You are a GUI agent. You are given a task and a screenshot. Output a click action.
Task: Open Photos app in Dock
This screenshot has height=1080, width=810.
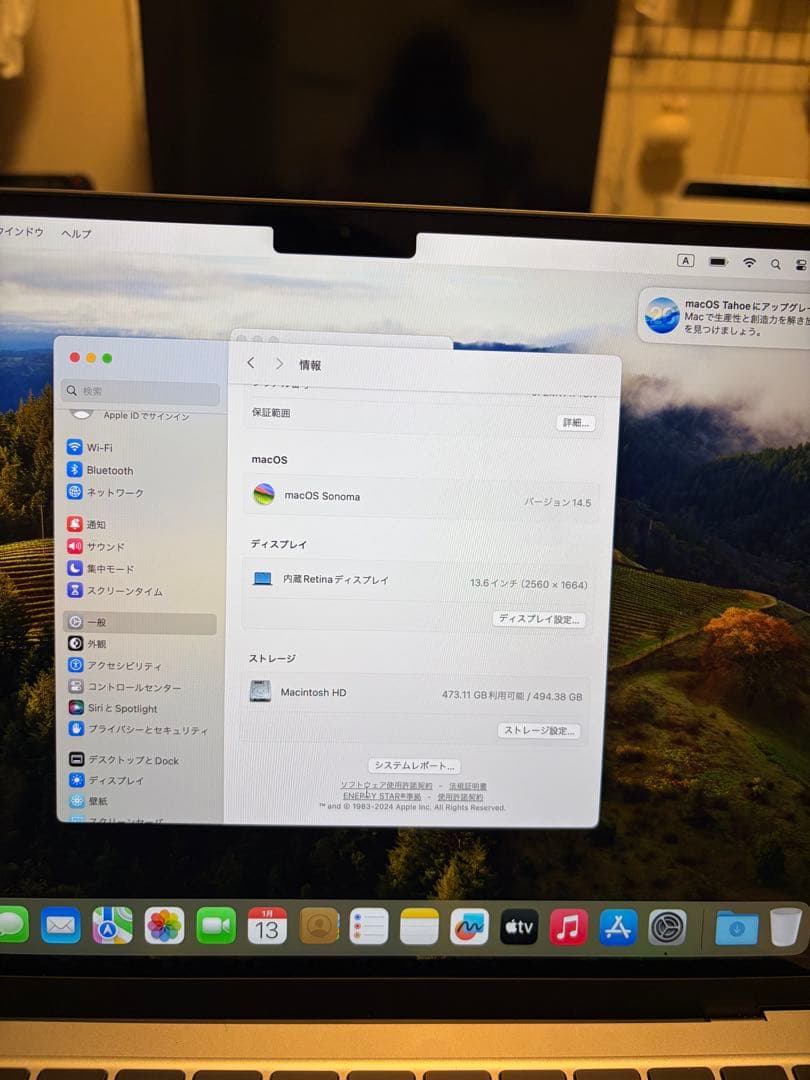coord(164,926)
